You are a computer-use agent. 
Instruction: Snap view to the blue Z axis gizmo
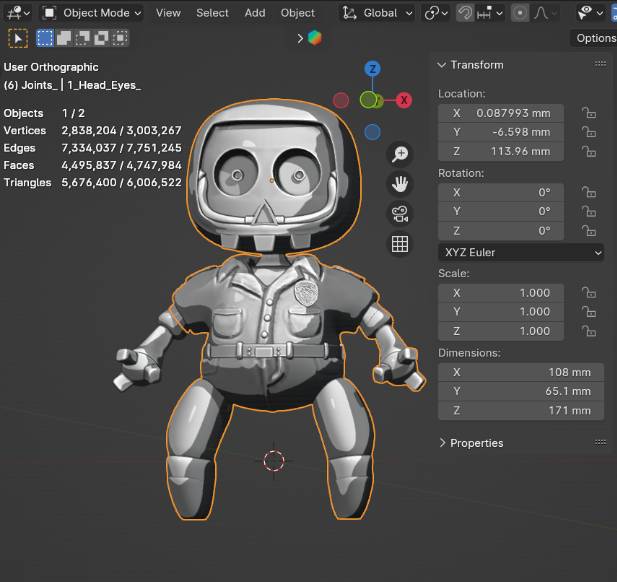tap(372, 69)
